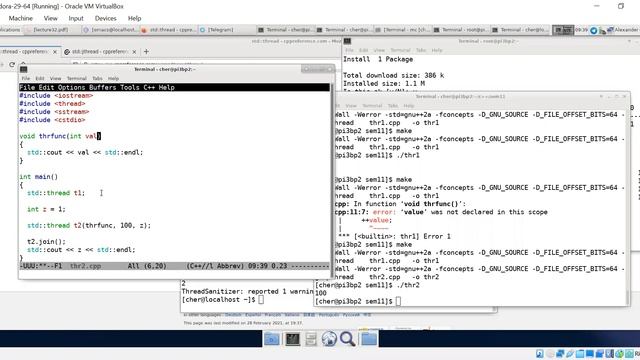The height and width of the screenshot is (360, 640).
Task: Open the Emacs Options menu
Action: [71, 87]
